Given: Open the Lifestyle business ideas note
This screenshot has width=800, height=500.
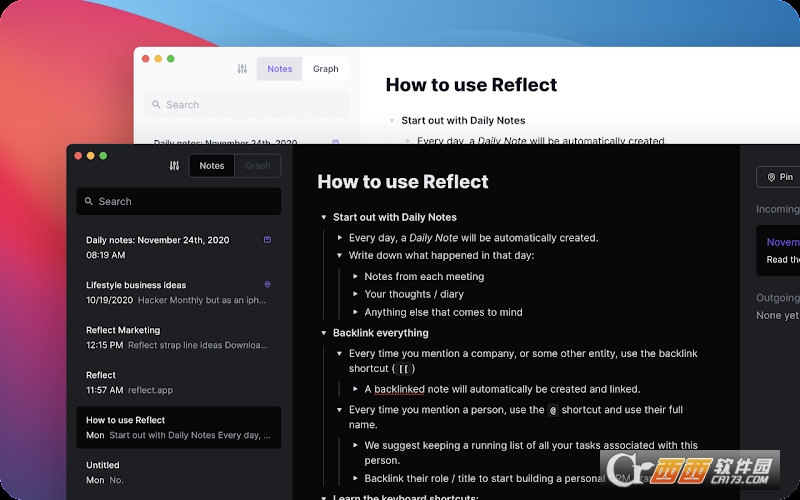Looking at the screenshot, I should (x=179, y=292).
